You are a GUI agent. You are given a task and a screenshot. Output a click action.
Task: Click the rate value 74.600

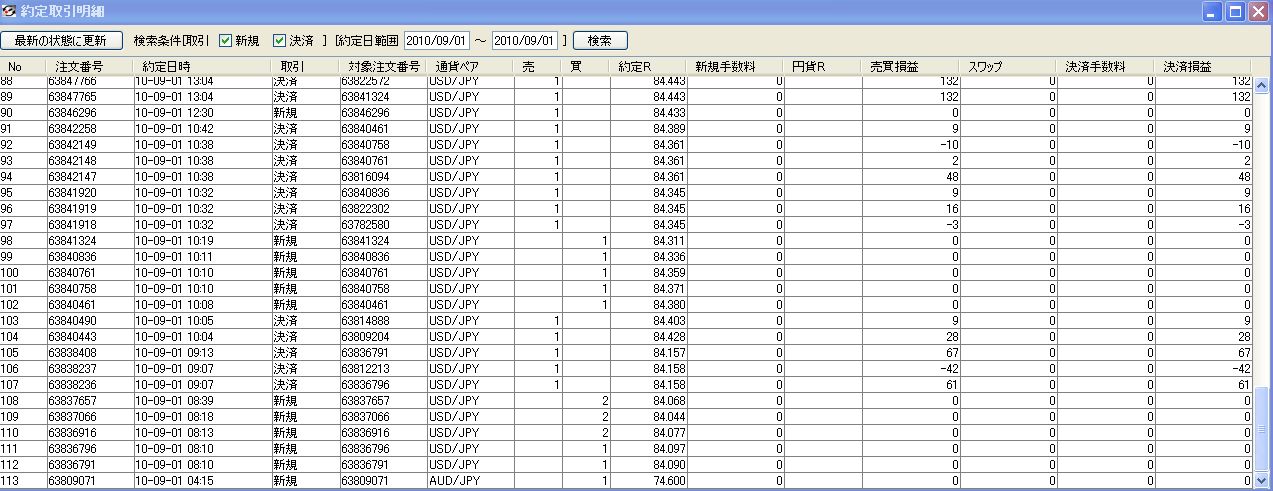point(668,481)
